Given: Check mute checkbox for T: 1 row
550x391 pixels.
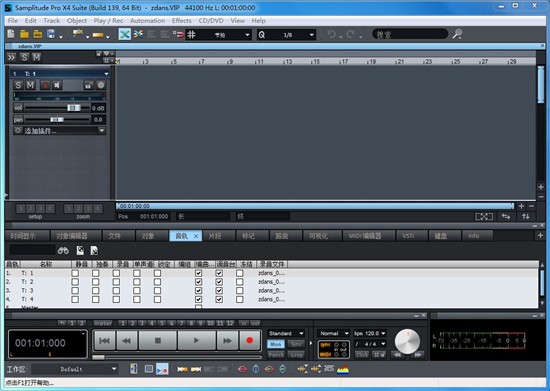Looking at the screenshot, I should coord(75,273).
